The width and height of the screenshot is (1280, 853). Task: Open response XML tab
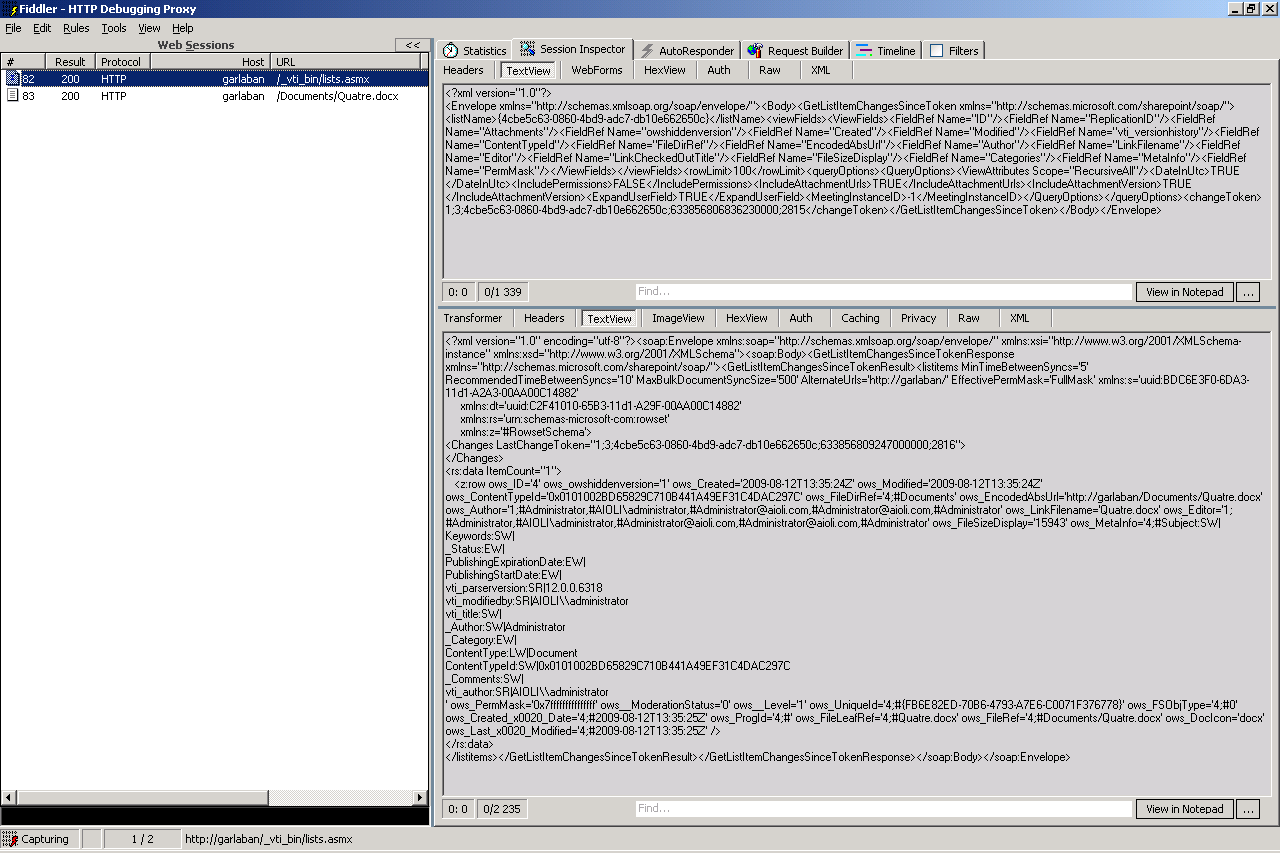(x=1019, y=318)
